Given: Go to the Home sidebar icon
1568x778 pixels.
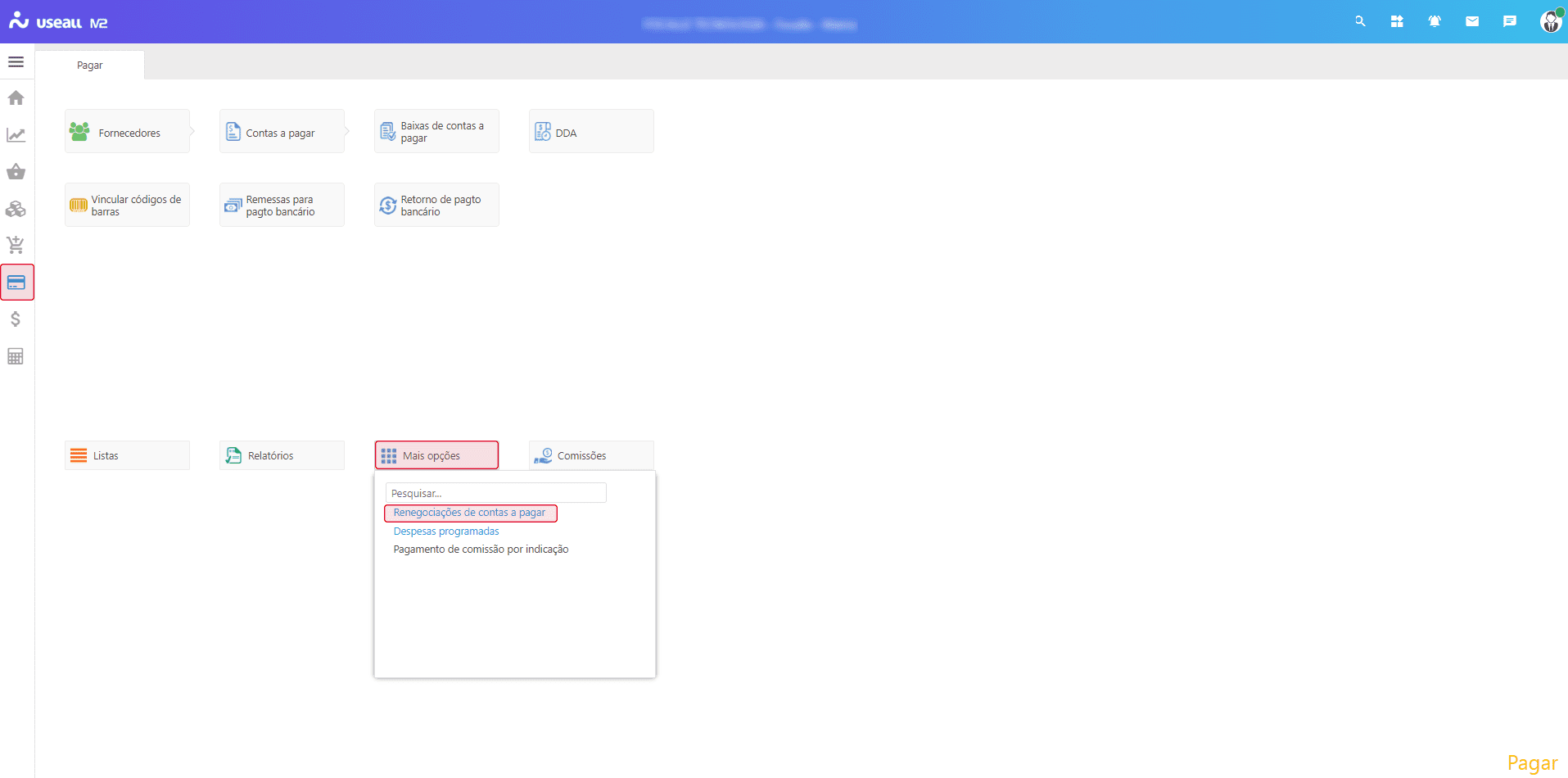Looking at the screenshot, I should pyautogui.click(x=16, y=98).
